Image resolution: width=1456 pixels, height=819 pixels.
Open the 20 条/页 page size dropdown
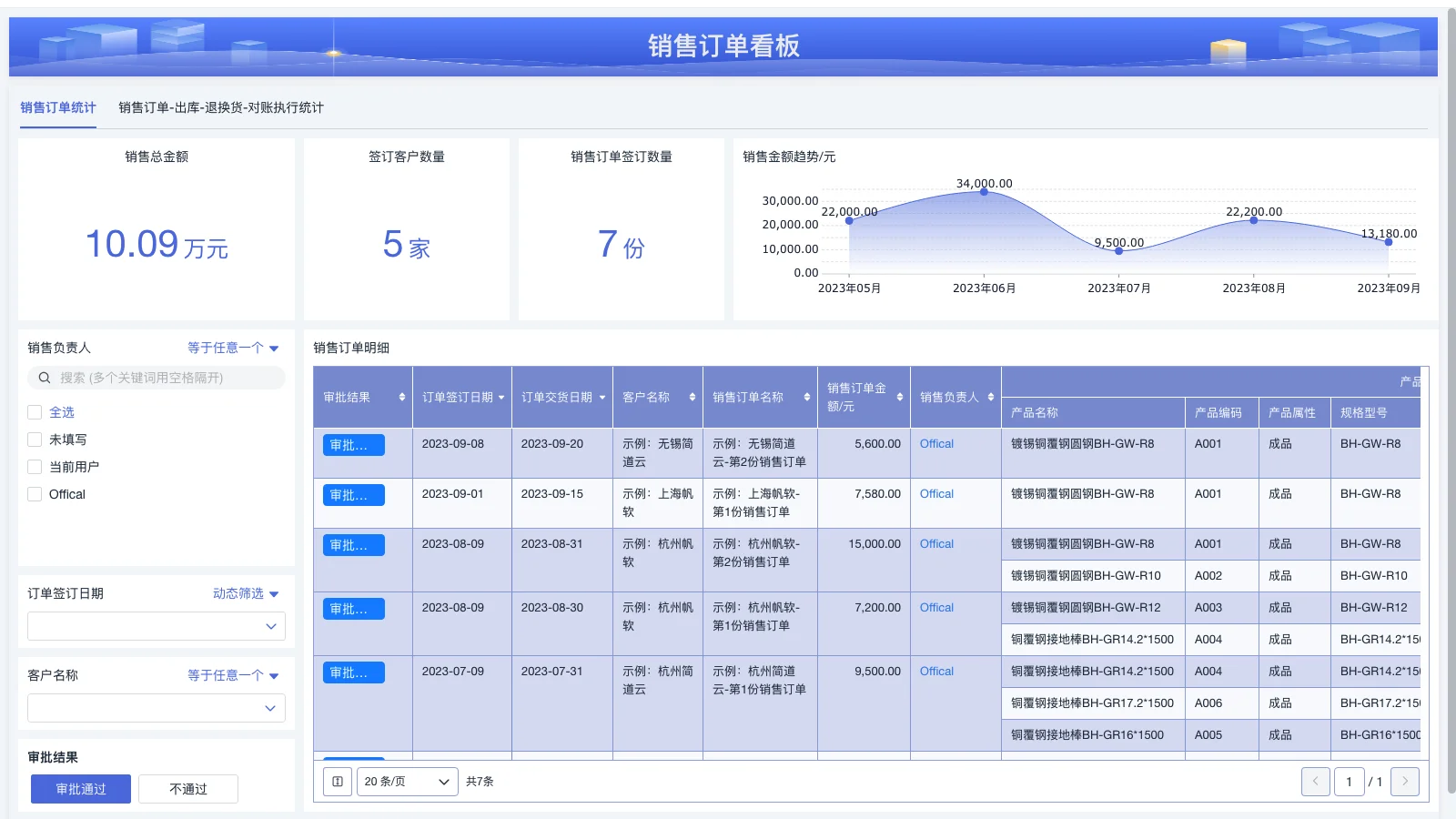pos(408,782)
